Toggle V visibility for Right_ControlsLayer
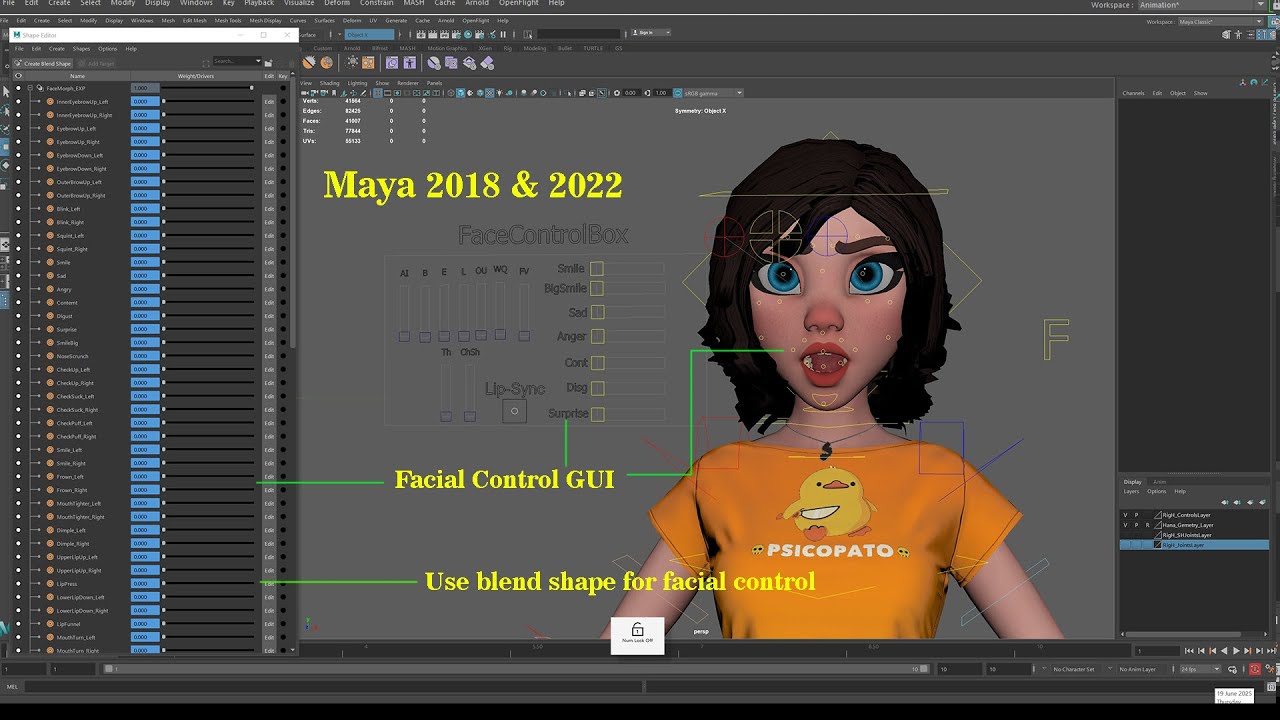Screen dimensions: 1280x720 (x=1126, y=515)
